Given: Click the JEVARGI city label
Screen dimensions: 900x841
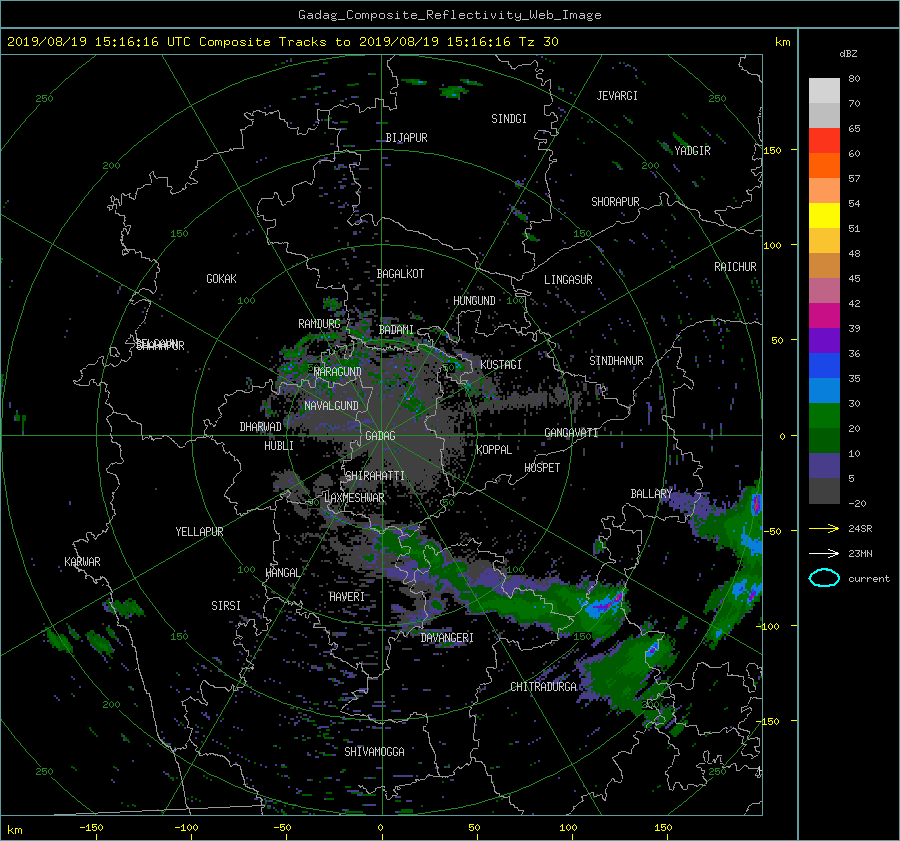Looking at the screenshot, I should point(617,96).
